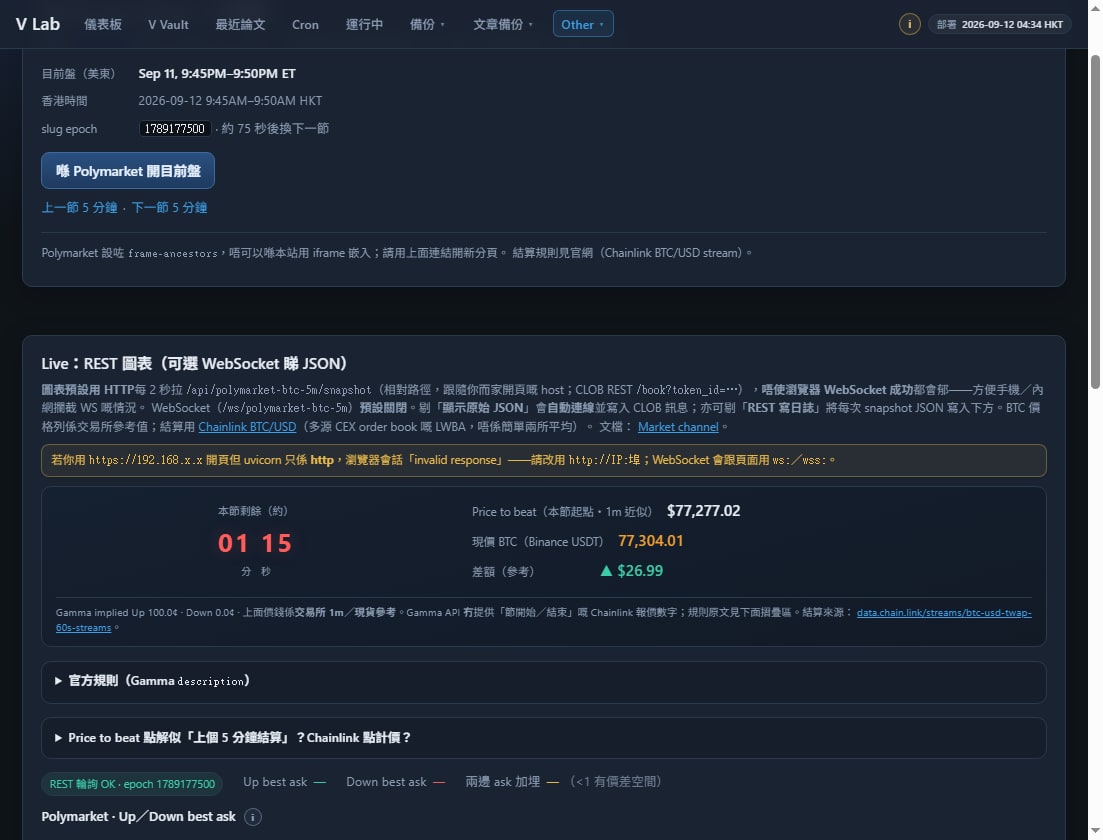Select 運行中 in the top bar

pyautogui.click(x=364, y=24)
